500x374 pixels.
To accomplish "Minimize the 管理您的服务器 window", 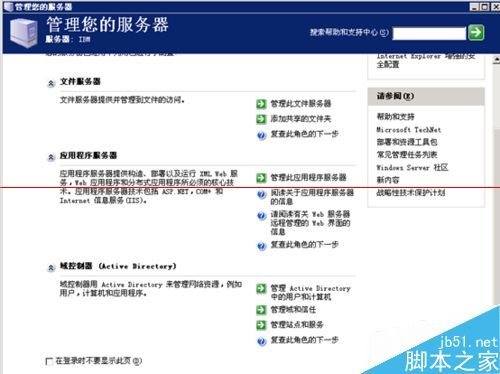I will click(474, 6).
